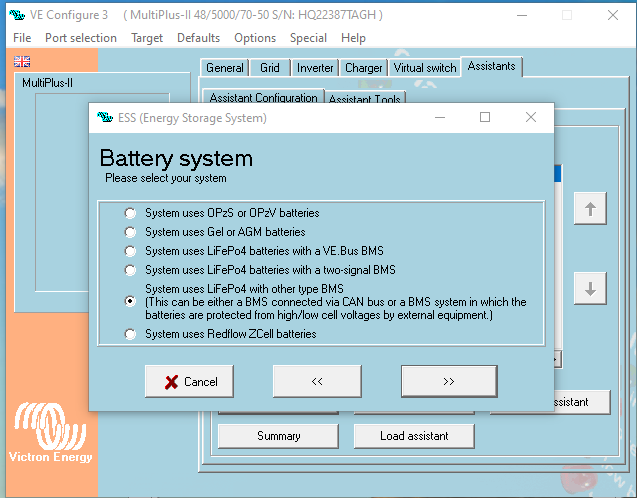Maximize the ESS dialog window
637x498 pixels.
pos(485,117)
